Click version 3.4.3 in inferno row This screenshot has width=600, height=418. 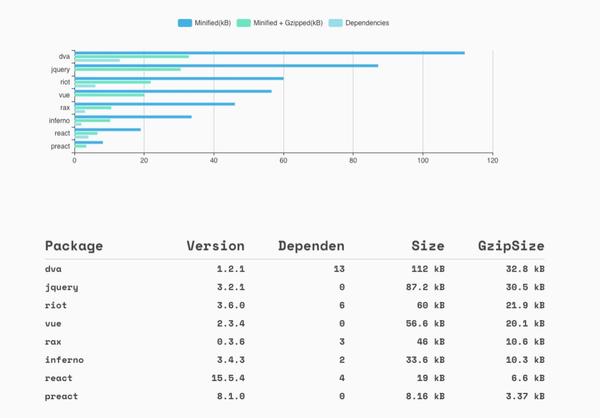coord(231,360)
